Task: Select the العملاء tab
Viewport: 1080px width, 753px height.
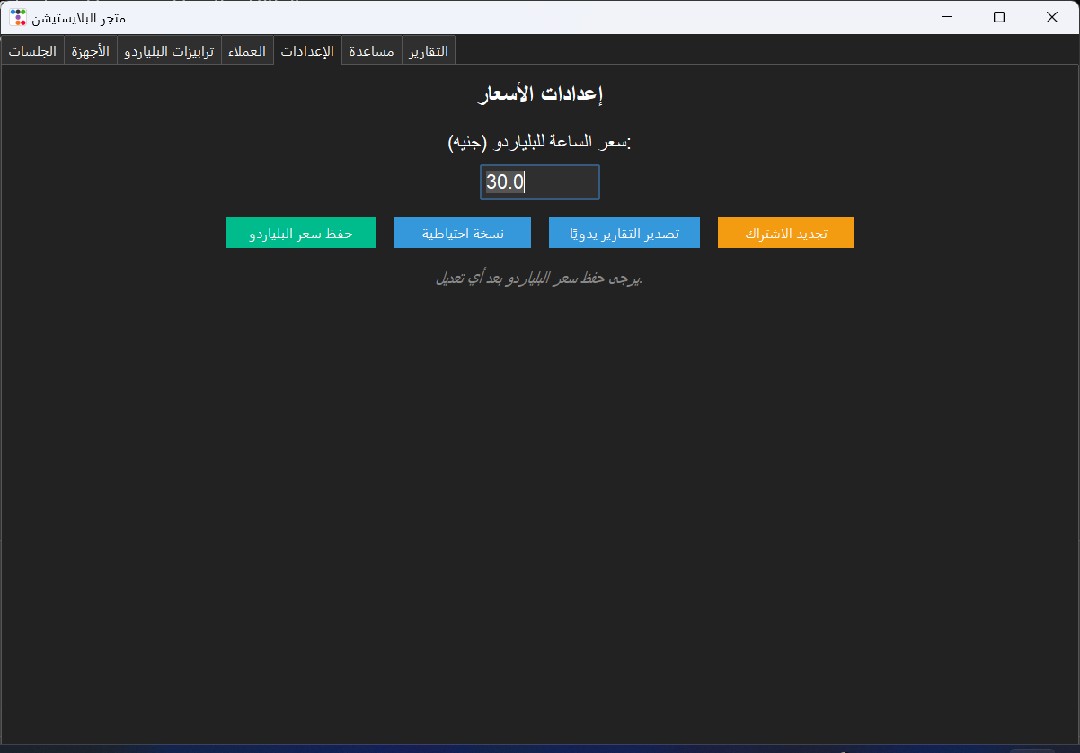Action: pyautogui.click(x=247, y=51)
